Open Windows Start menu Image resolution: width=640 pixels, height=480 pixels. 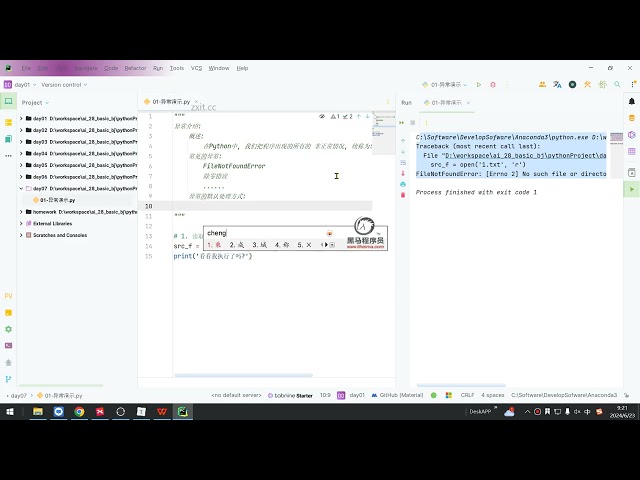(9, 412)
